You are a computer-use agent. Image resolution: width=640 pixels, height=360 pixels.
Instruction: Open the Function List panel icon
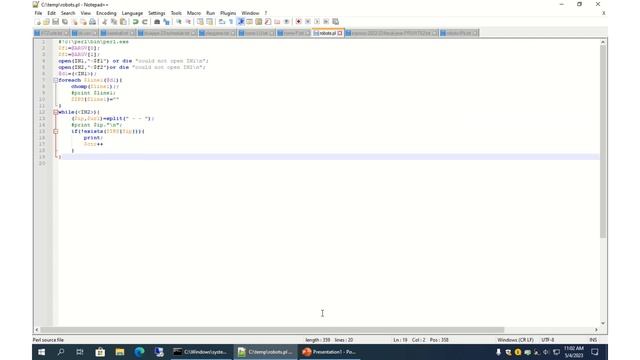[x=268, y=22]
